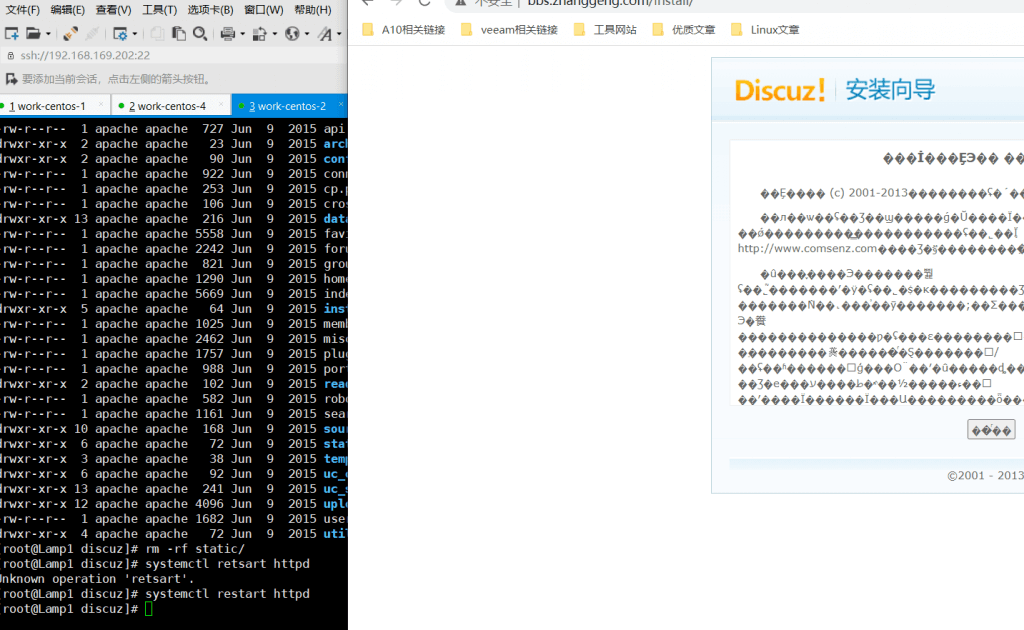Click the add-current-session arrow icon
Image resolution: width=1024 pixels, height=630 pixels.
pos(11,79)
